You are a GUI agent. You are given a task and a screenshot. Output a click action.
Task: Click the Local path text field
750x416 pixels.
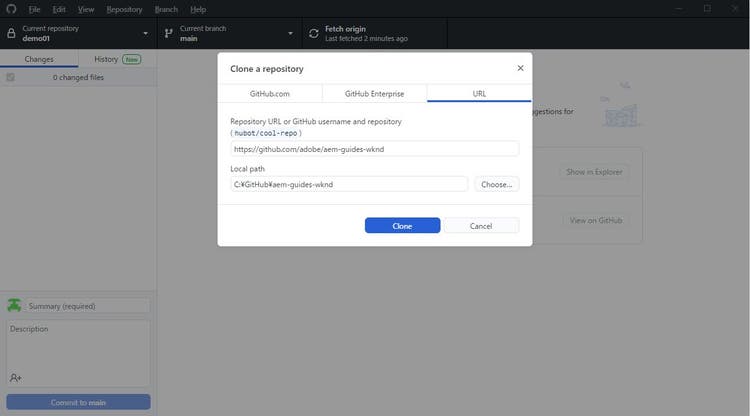click(x=349, y=184)
